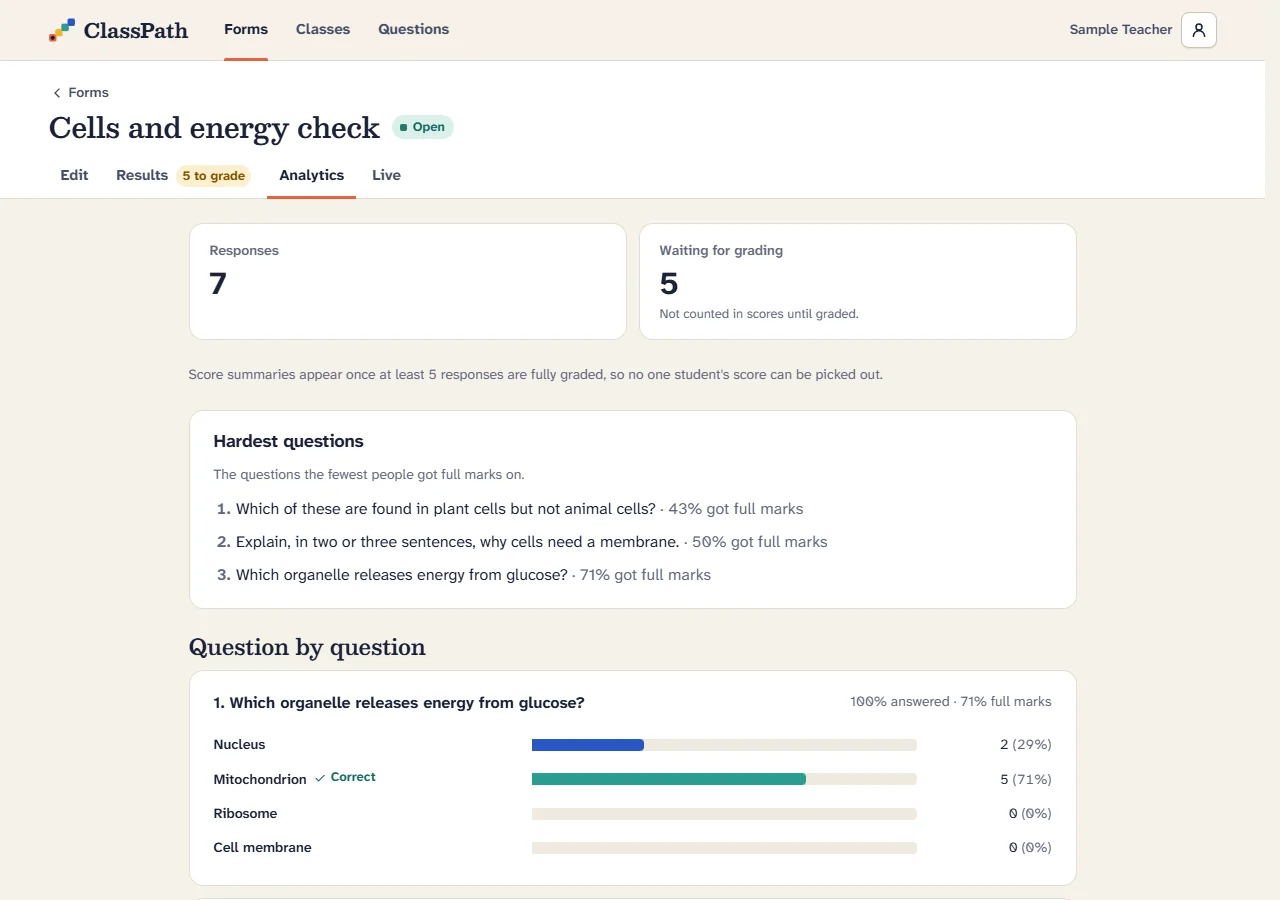Click the Mitochondrion green progress bar
The image size is (1280, 900).
(x=669, y=779)
